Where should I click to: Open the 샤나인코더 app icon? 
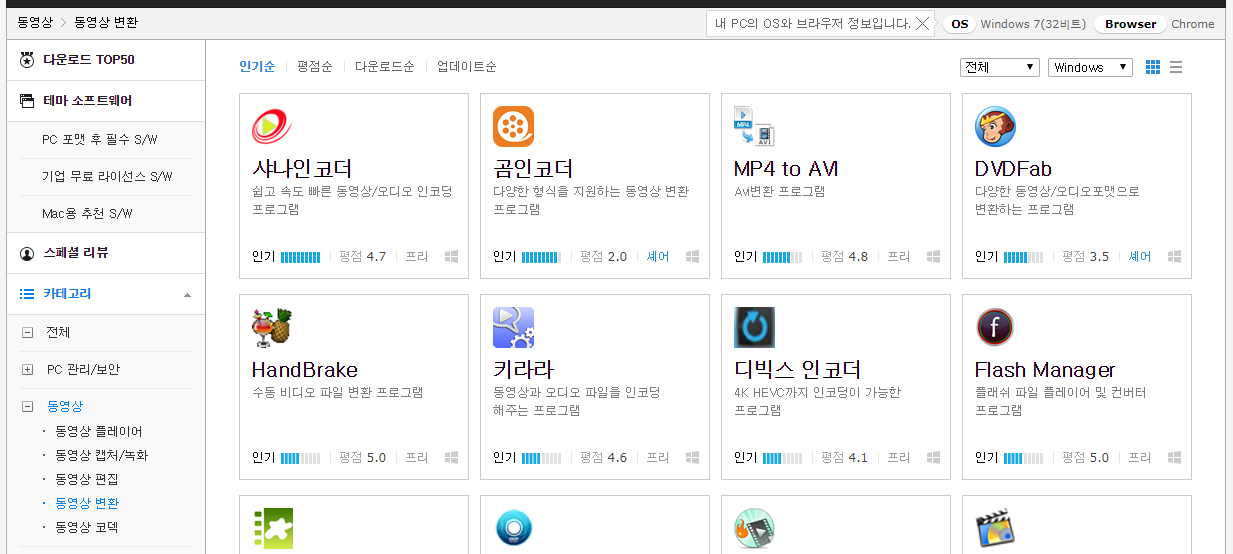click(272, 126)
